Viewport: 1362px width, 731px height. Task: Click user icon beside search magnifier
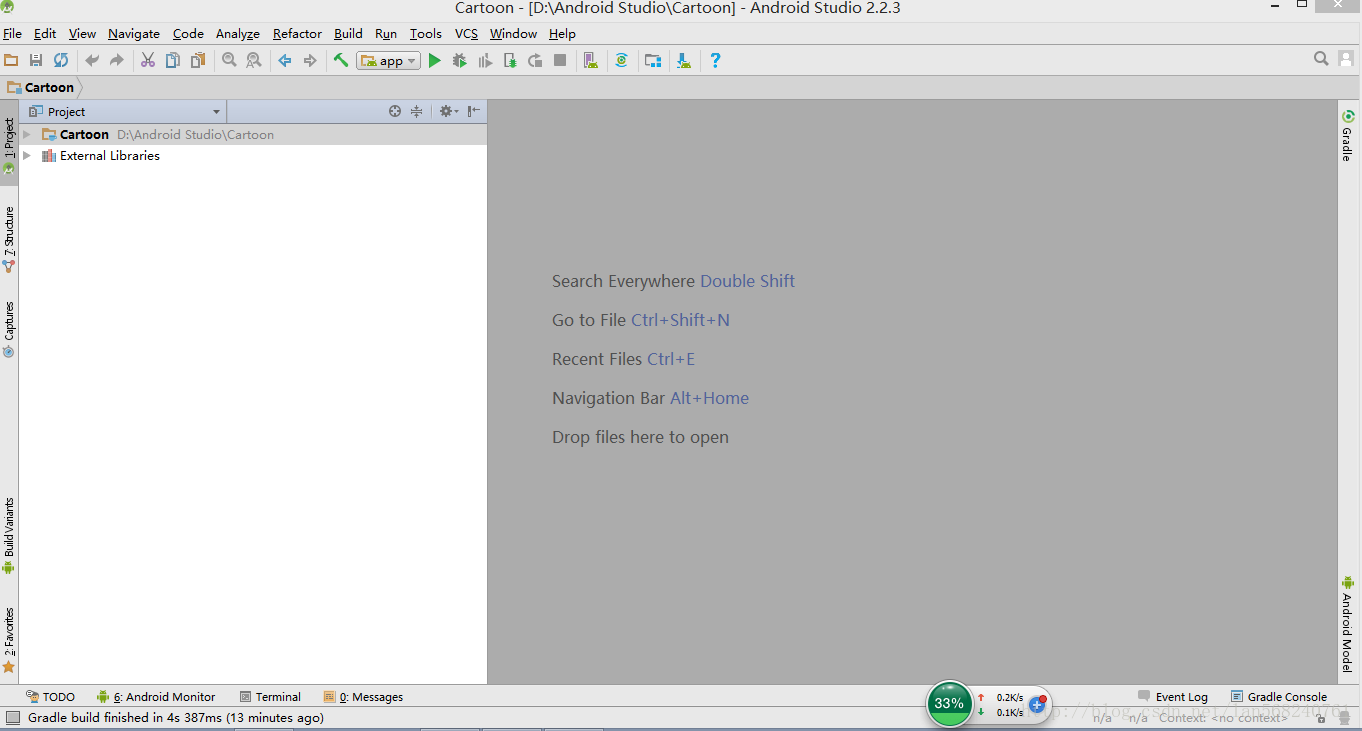click(x=1346, y=59)
